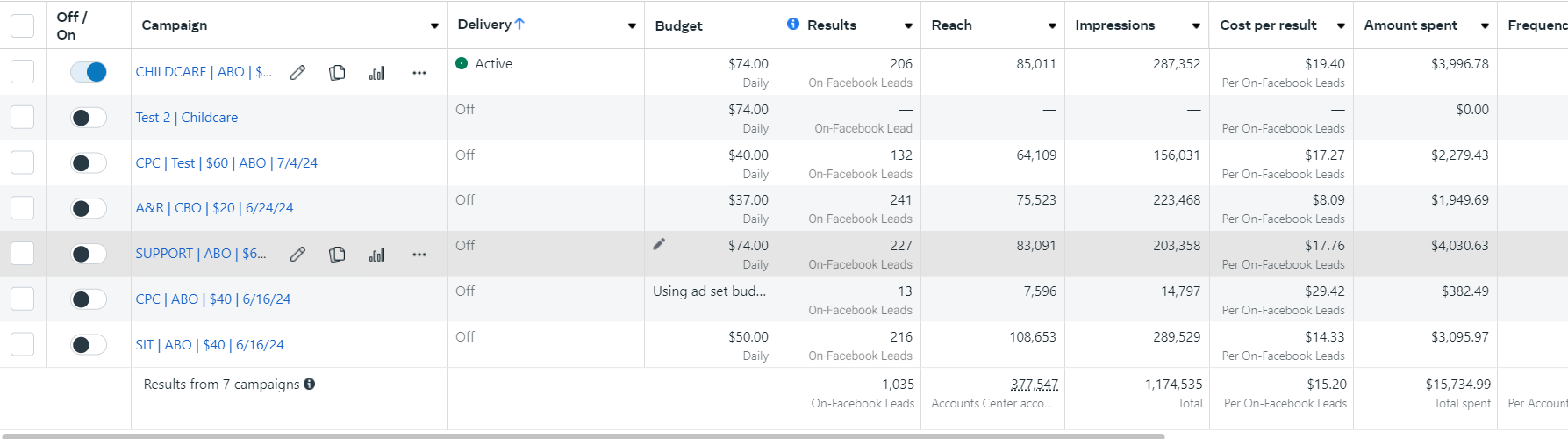Viewport: 1568px width, 439px height.
Task: Edit the CHILDCARE campaign with pencil icon
Action: (298, 73)
